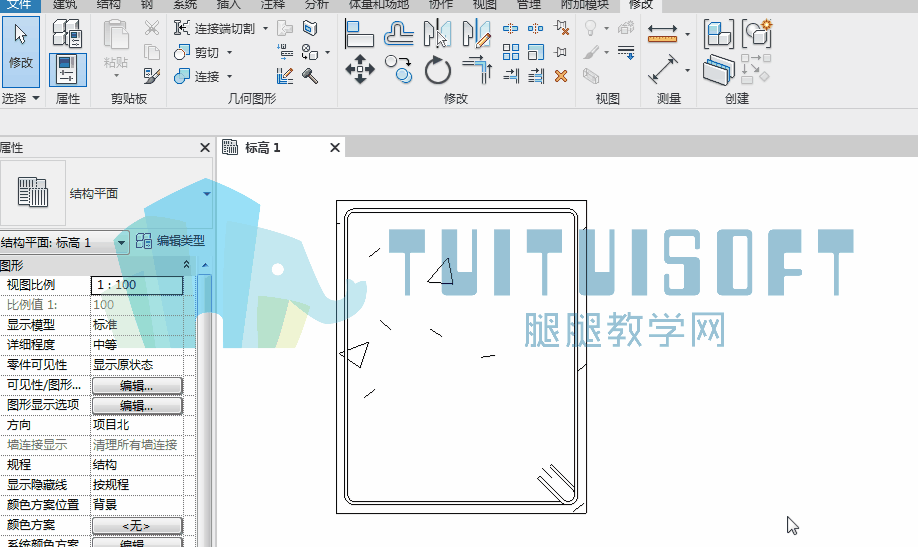Viewport: 918px width, 547px height.
Task: Select Mirror - Draw Axis tool
Action: (477, 33)
